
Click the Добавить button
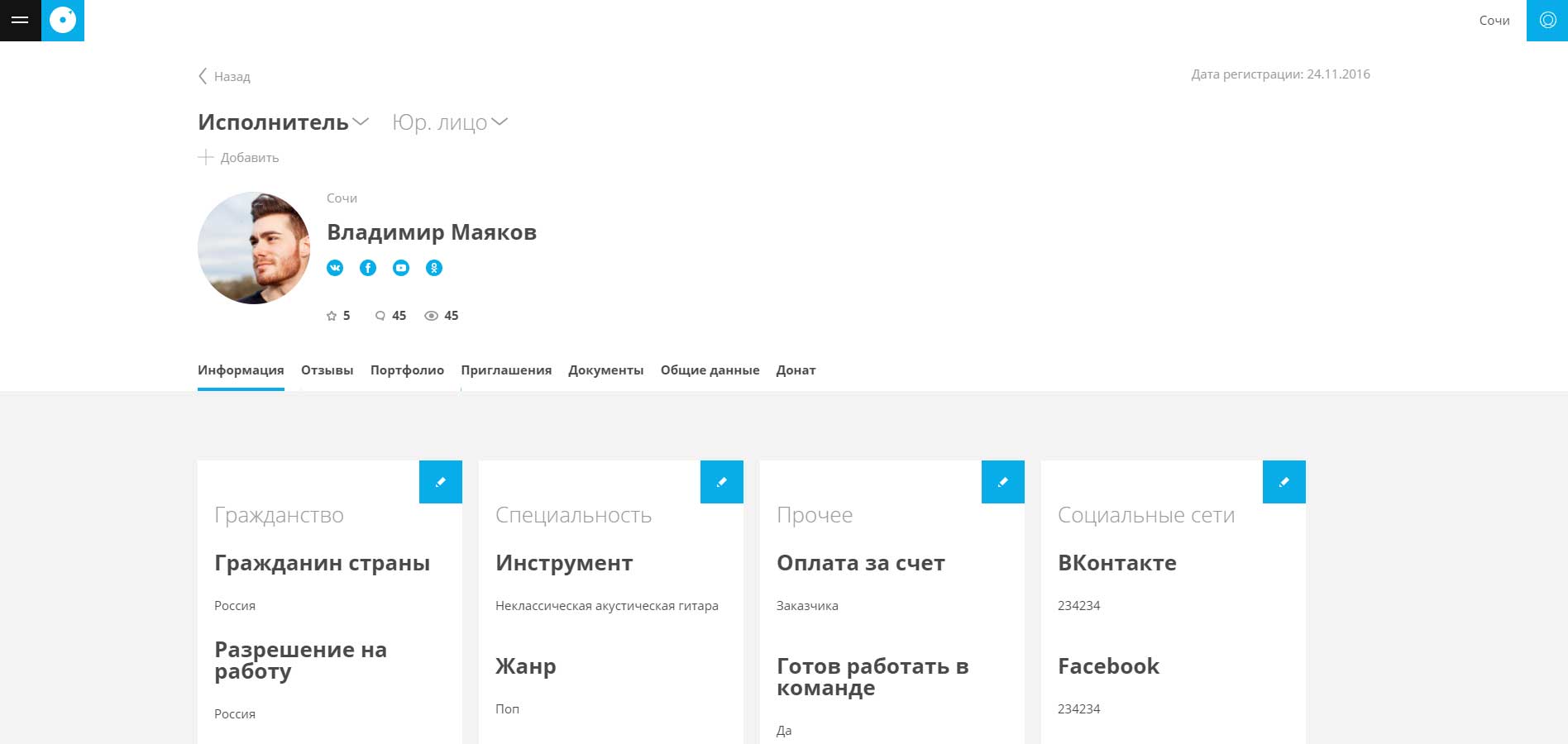(238, 157)
